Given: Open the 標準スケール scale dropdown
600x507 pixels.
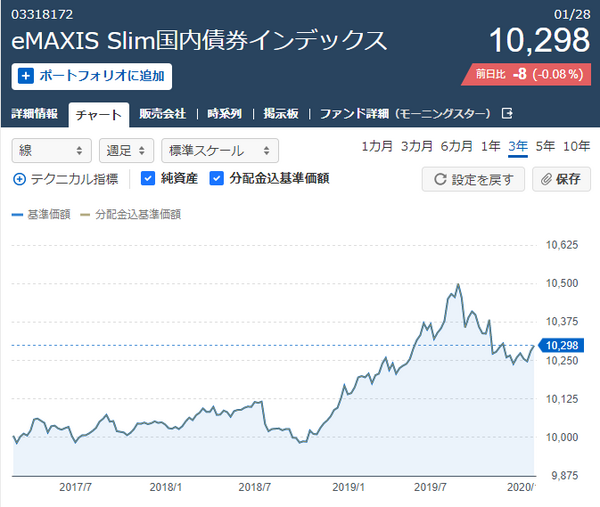Looking at the screenshot, I should coord(220,150).
